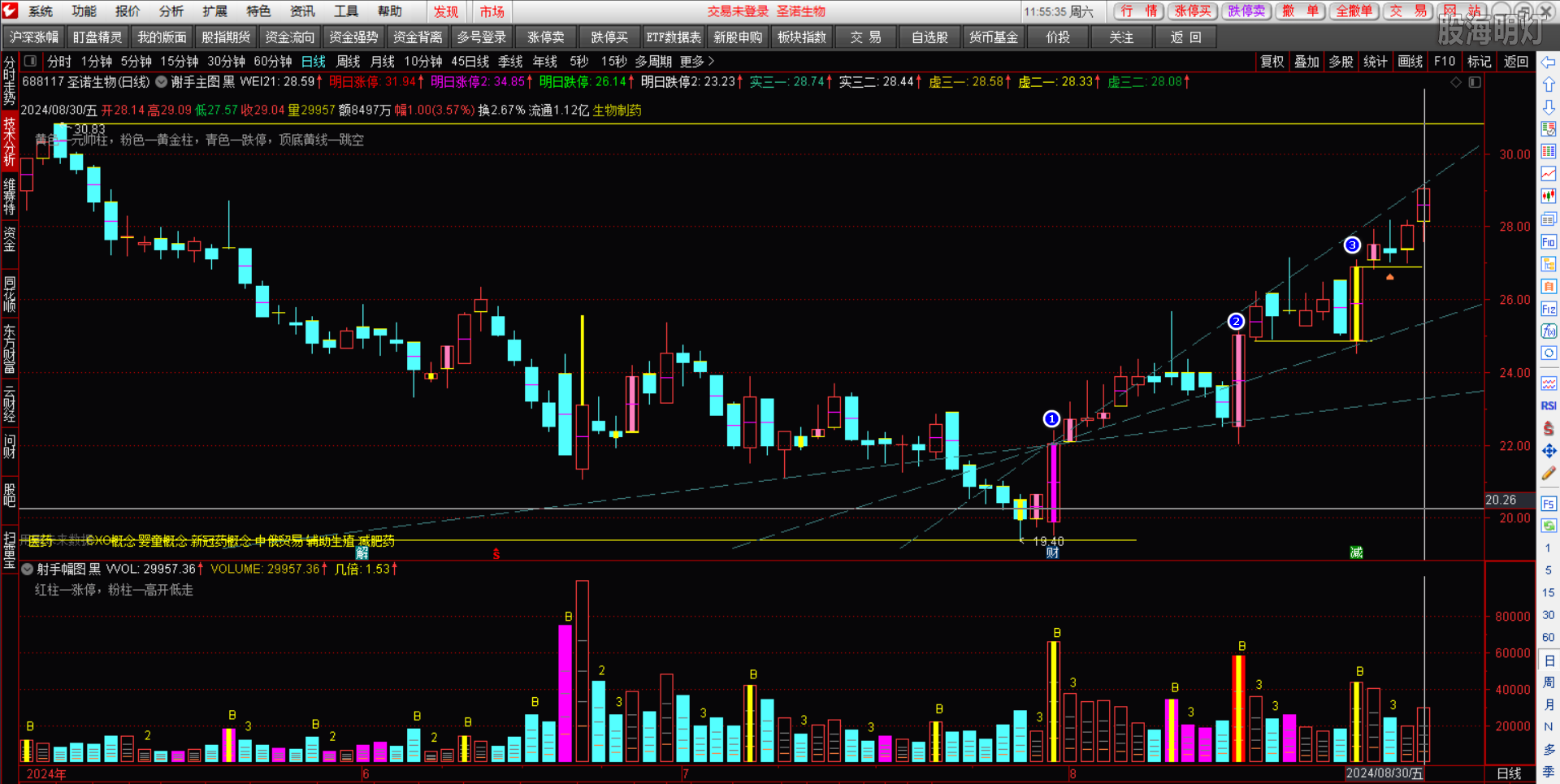
Task: Click the 财 marker below the chart
Action: click(1052, 552)
